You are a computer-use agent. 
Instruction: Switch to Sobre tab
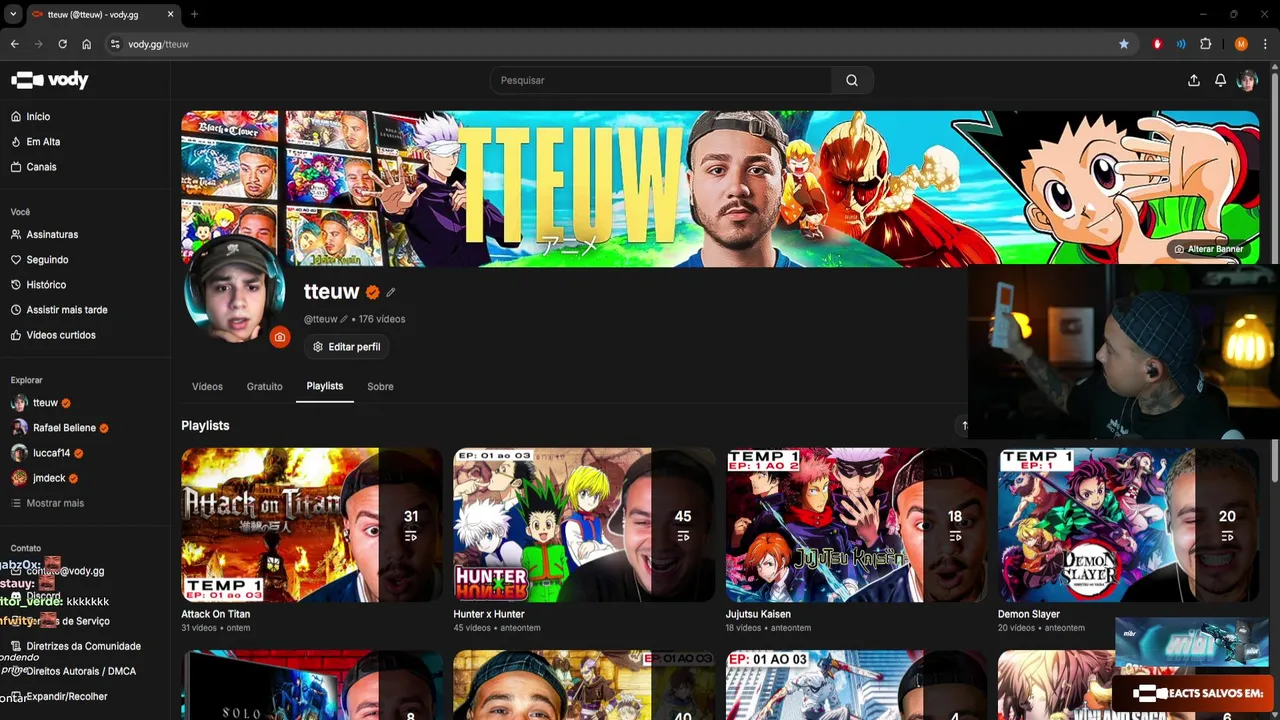pos(380,386)
